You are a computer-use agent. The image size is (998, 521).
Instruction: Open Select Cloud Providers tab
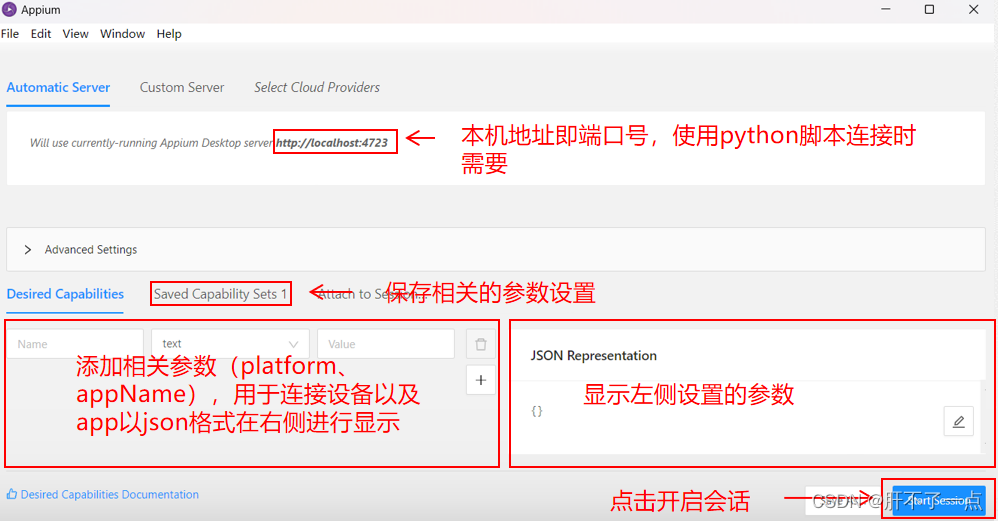pos(317,87)
